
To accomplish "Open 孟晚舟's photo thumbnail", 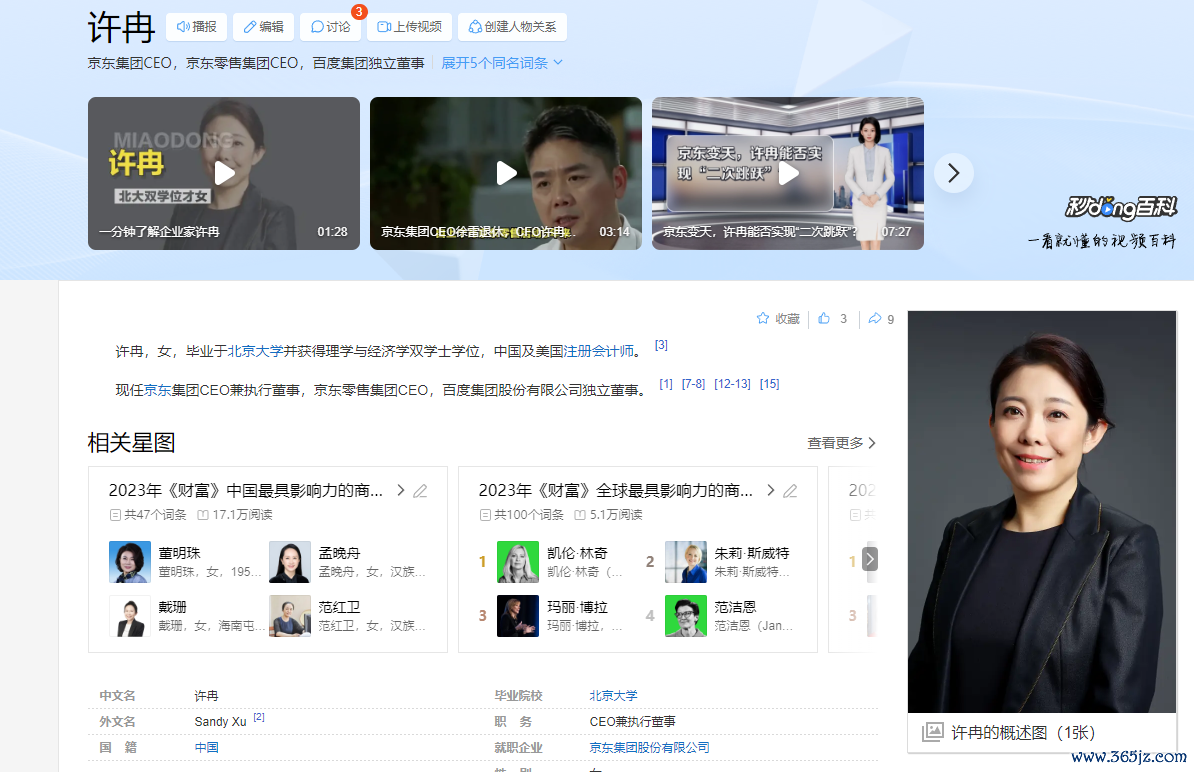I will 290,562.
